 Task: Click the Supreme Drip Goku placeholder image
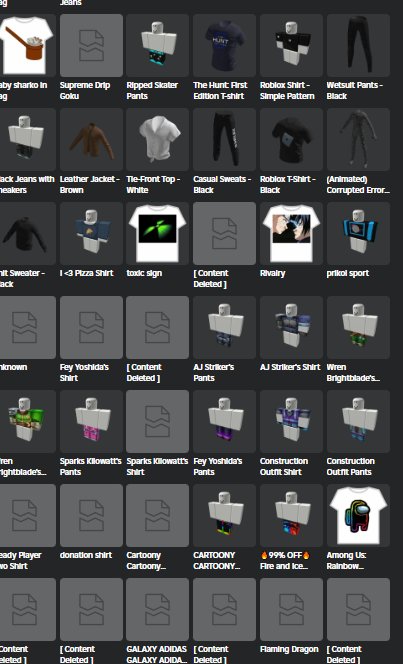(x=91, y=45)
